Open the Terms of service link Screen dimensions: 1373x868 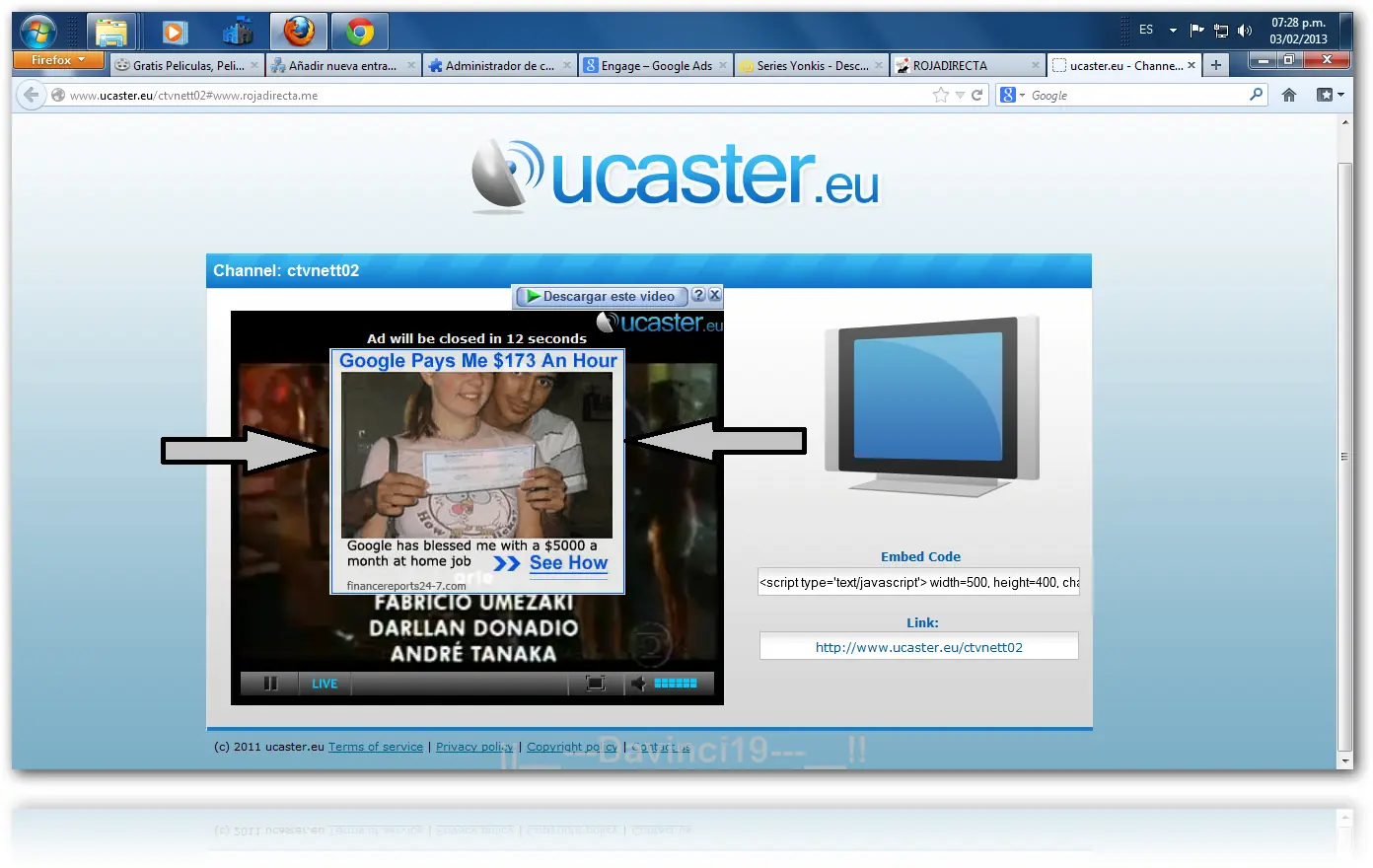(376, 747)
